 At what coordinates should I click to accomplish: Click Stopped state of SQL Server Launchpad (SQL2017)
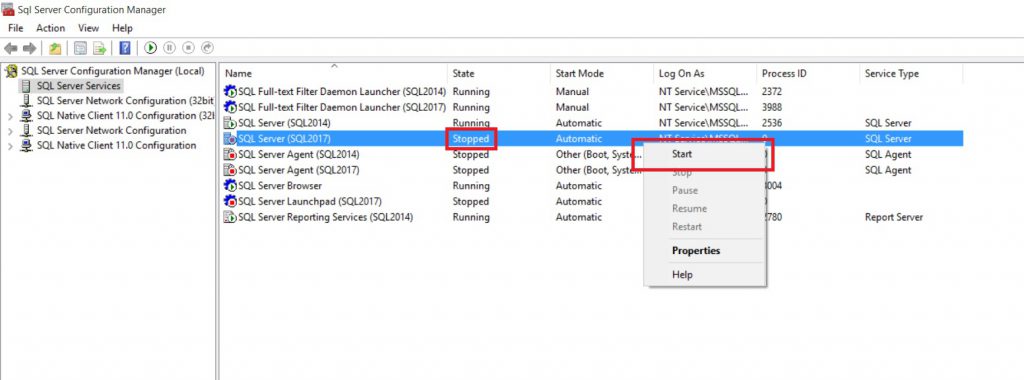[471, 201]
